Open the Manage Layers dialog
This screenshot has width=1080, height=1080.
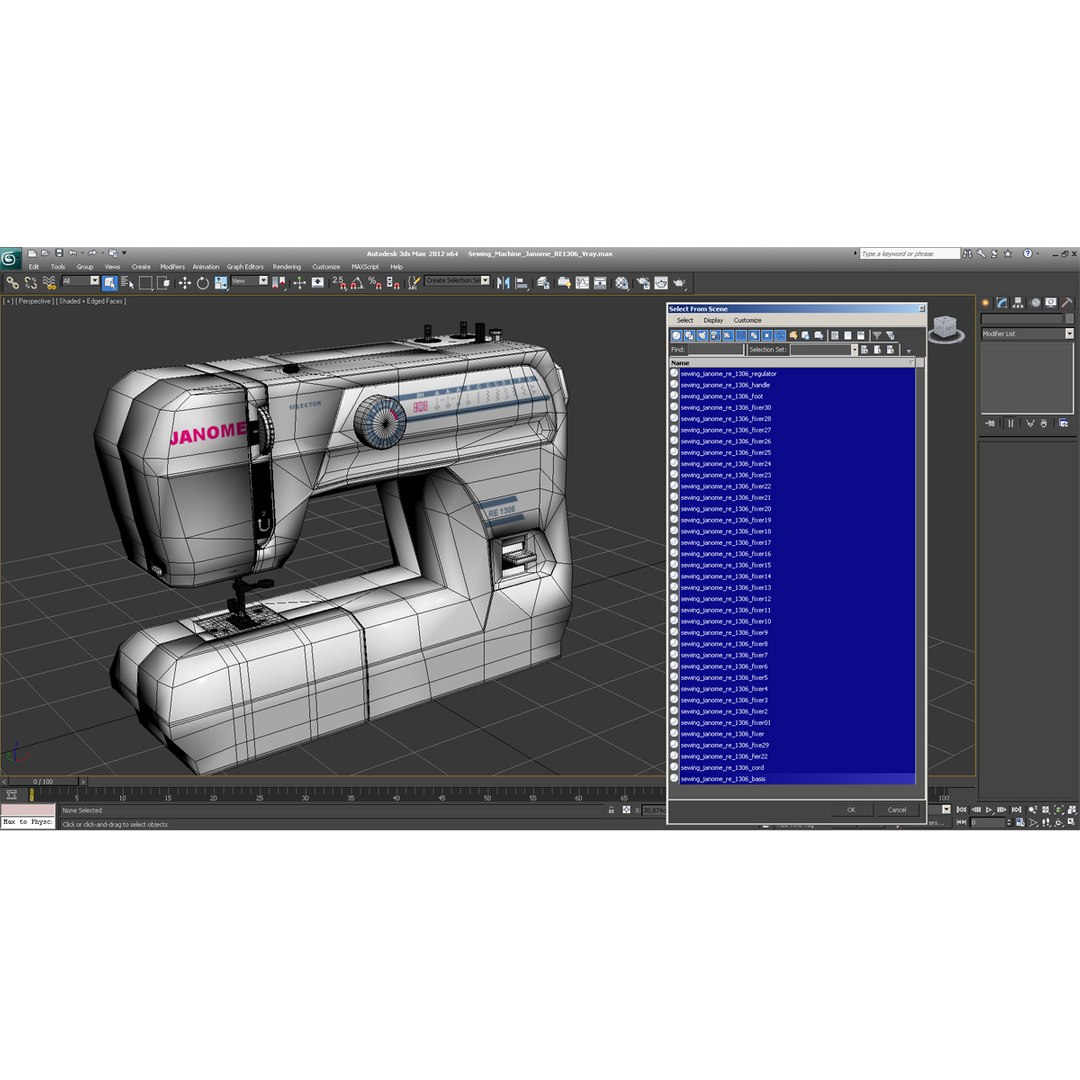pos(543,282)
